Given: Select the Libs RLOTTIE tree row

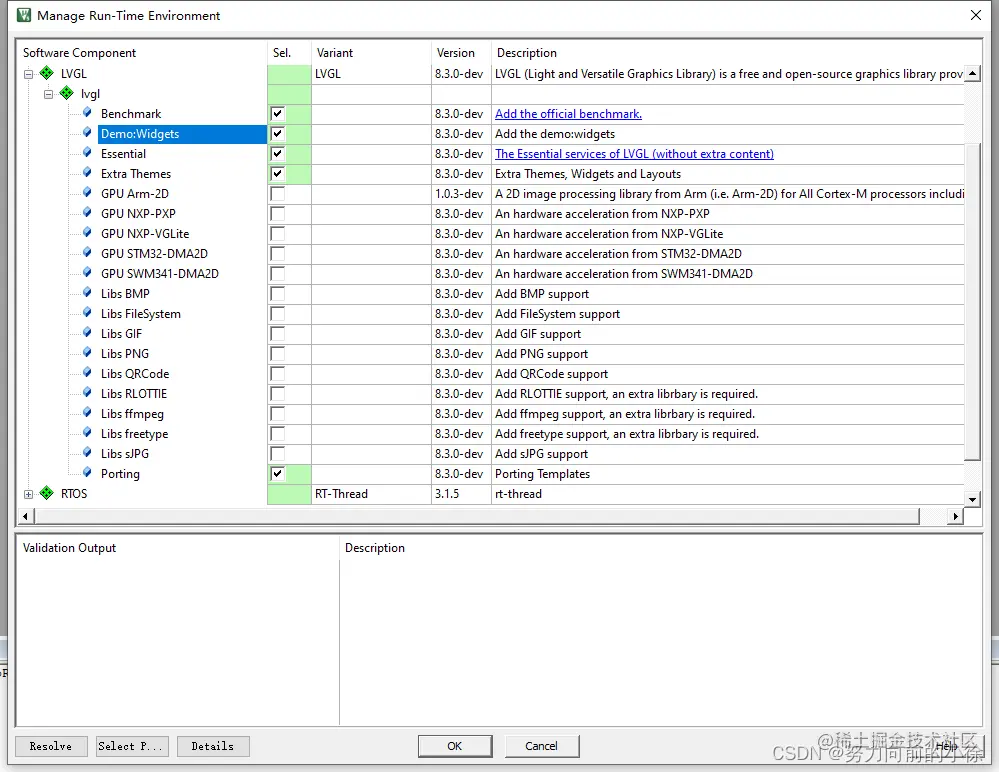Looking at the screenshot, I should [134, 394].
